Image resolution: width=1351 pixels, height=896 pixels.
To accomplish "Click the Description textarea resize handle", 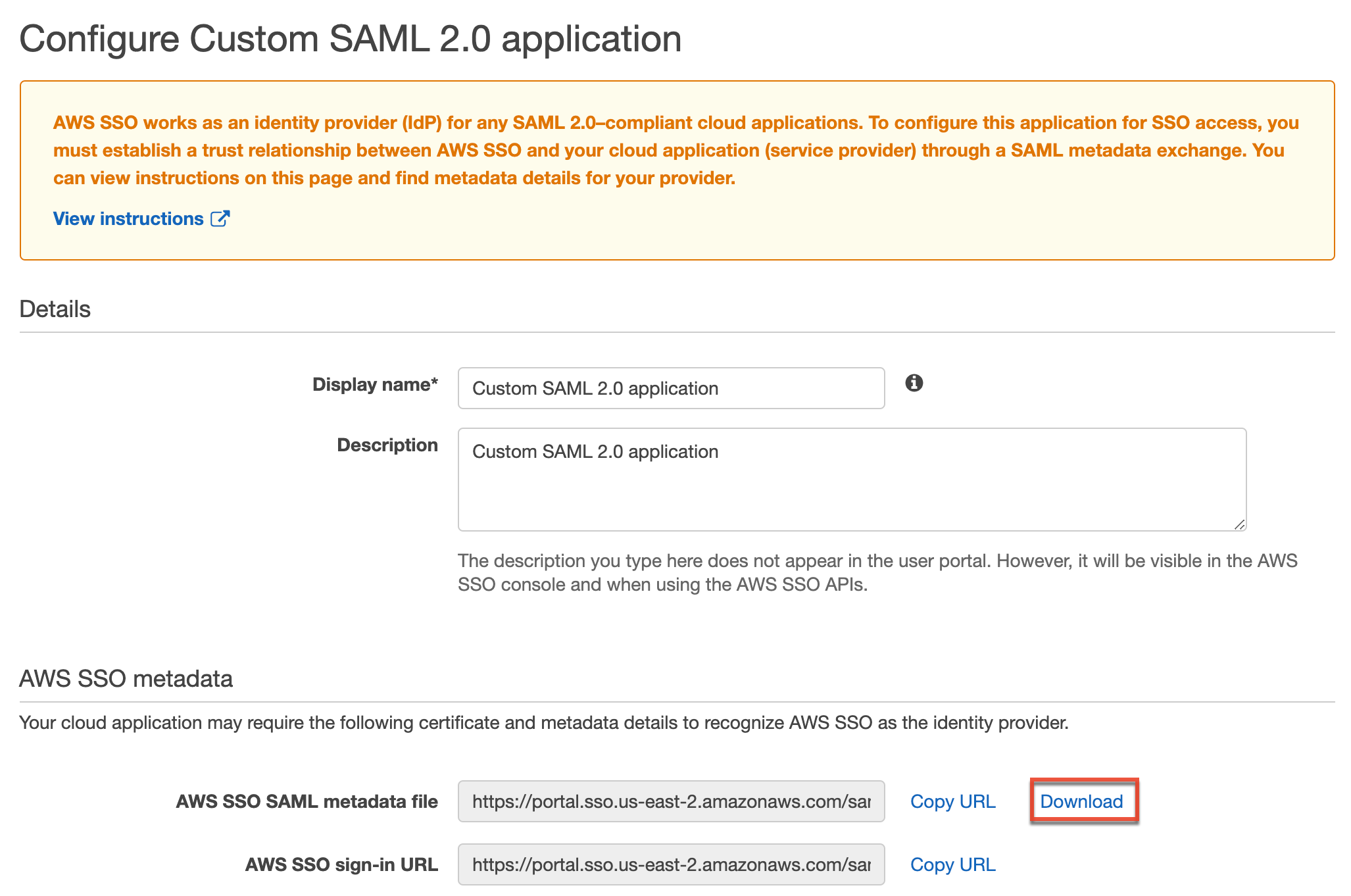I will (1239, 523).
